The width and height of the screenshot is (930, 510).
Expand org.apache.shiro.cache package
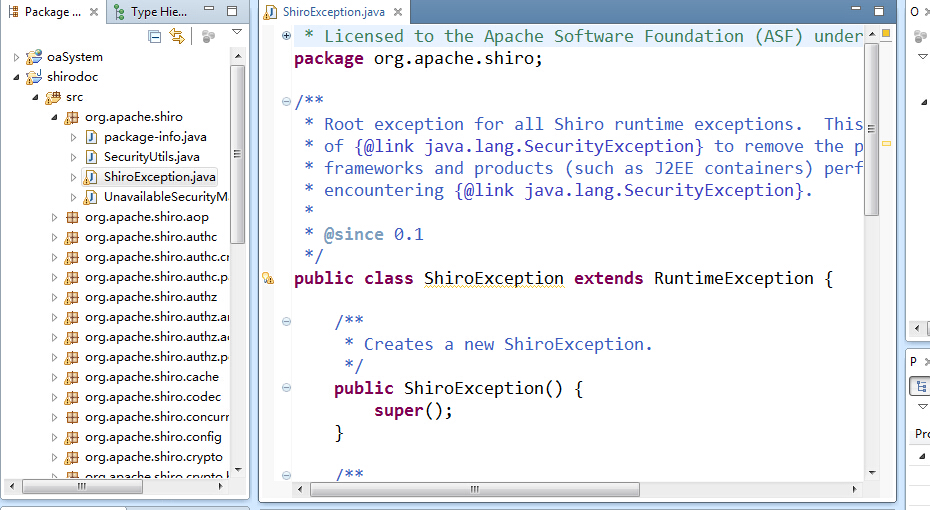(54, 378)
